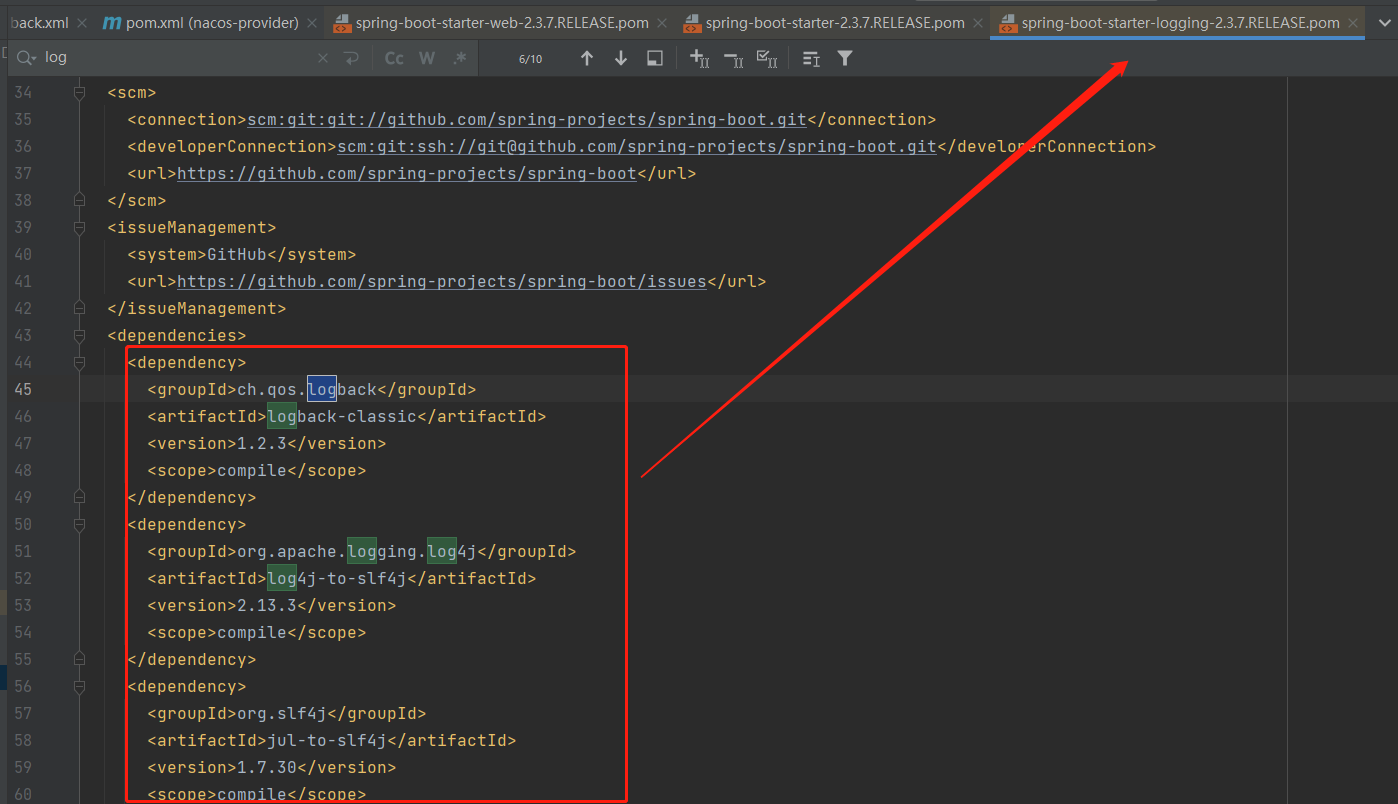Open github.com/spring-projects/spring-boot url link
Viewport: 1398px width, 804px height.
[407, 174]
